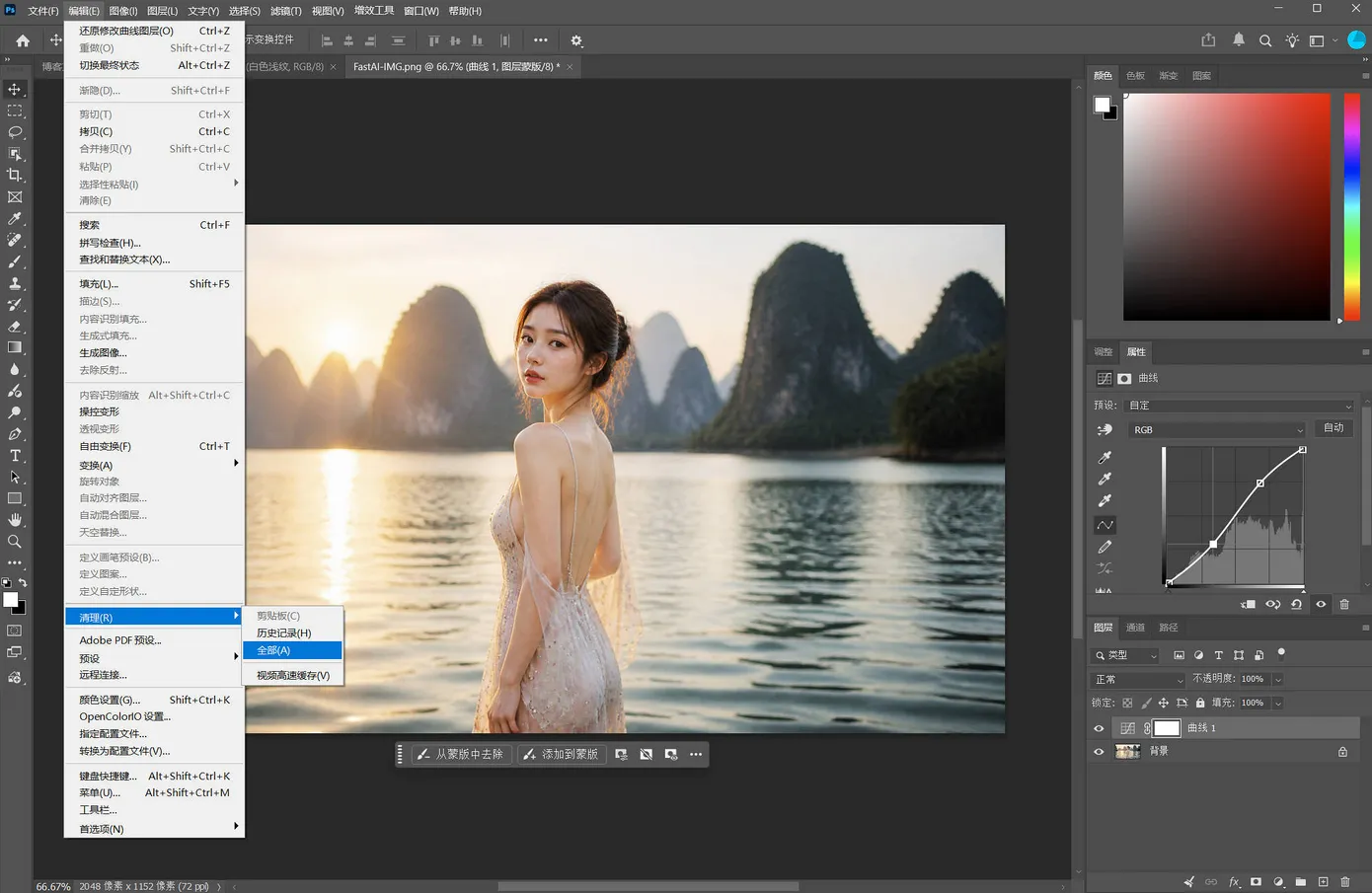The height and width of the screenshot is (893, 1372).
Task: Open the notifications bell icon
Action: click(x=1239, y=40)
